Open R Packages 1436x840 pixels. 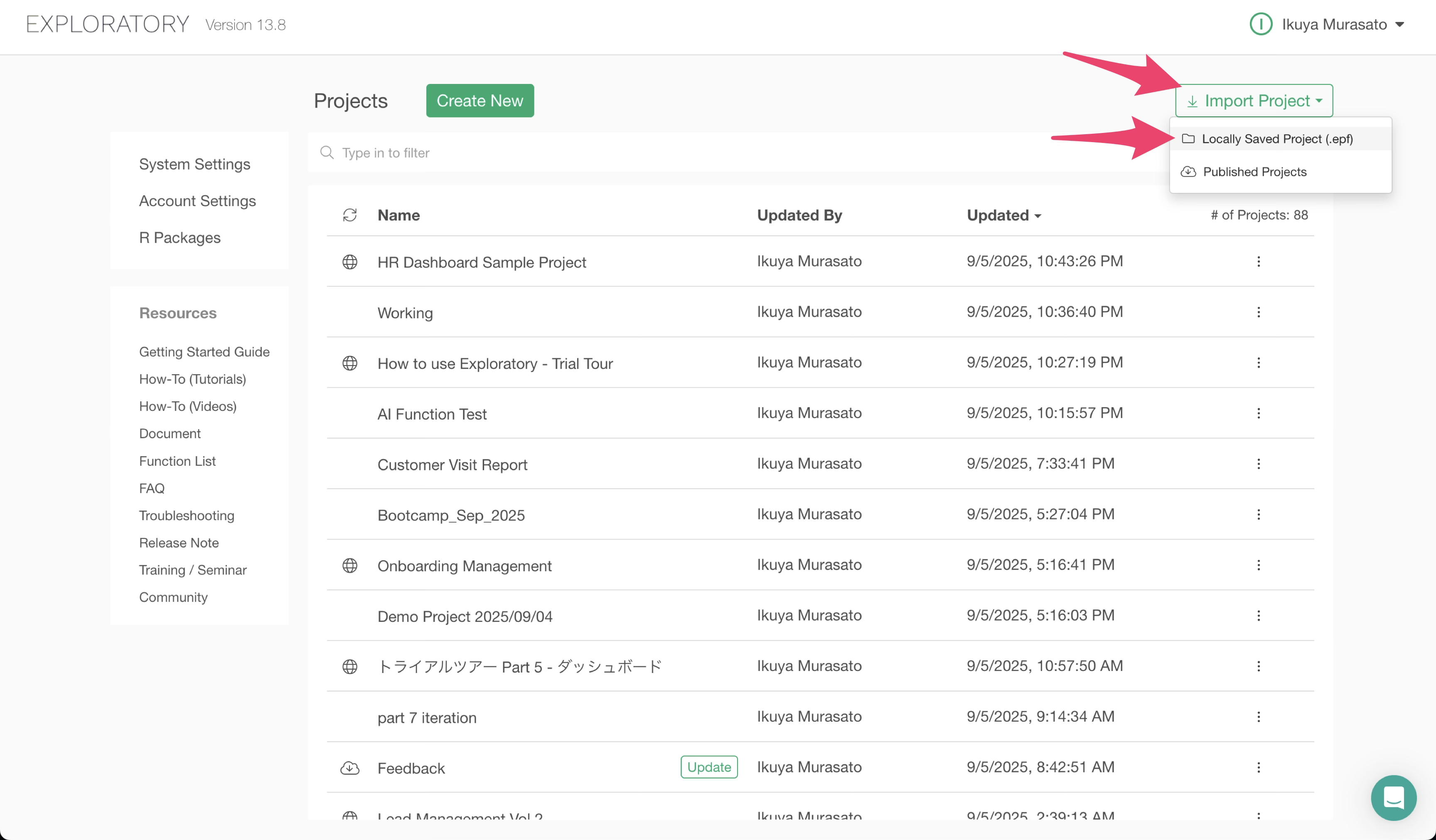pos(179,238)
